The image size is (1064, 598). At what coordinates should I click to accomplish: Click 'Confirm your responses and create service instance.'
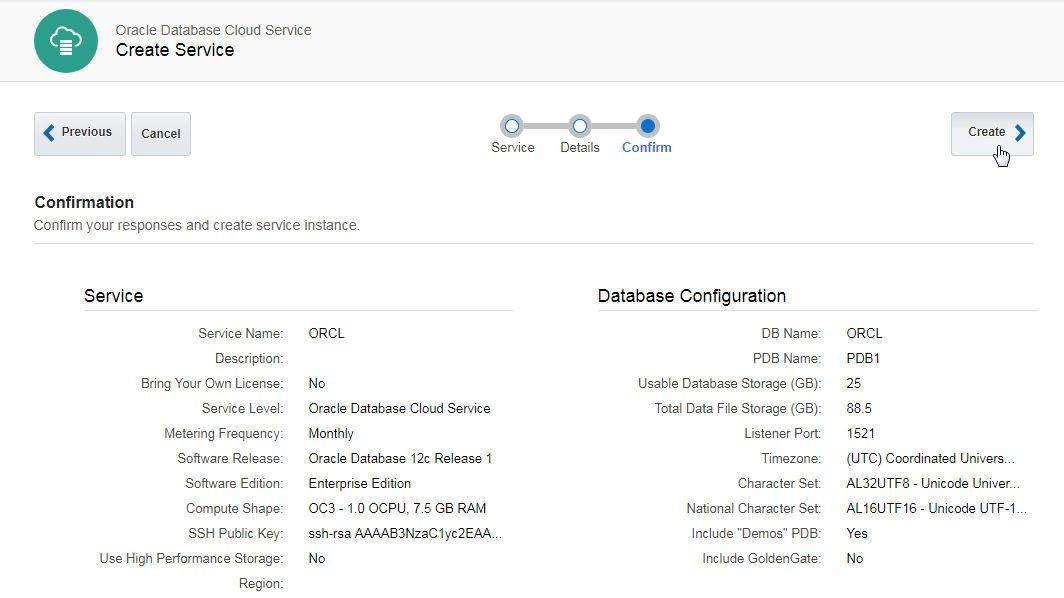tap(197, 225)
